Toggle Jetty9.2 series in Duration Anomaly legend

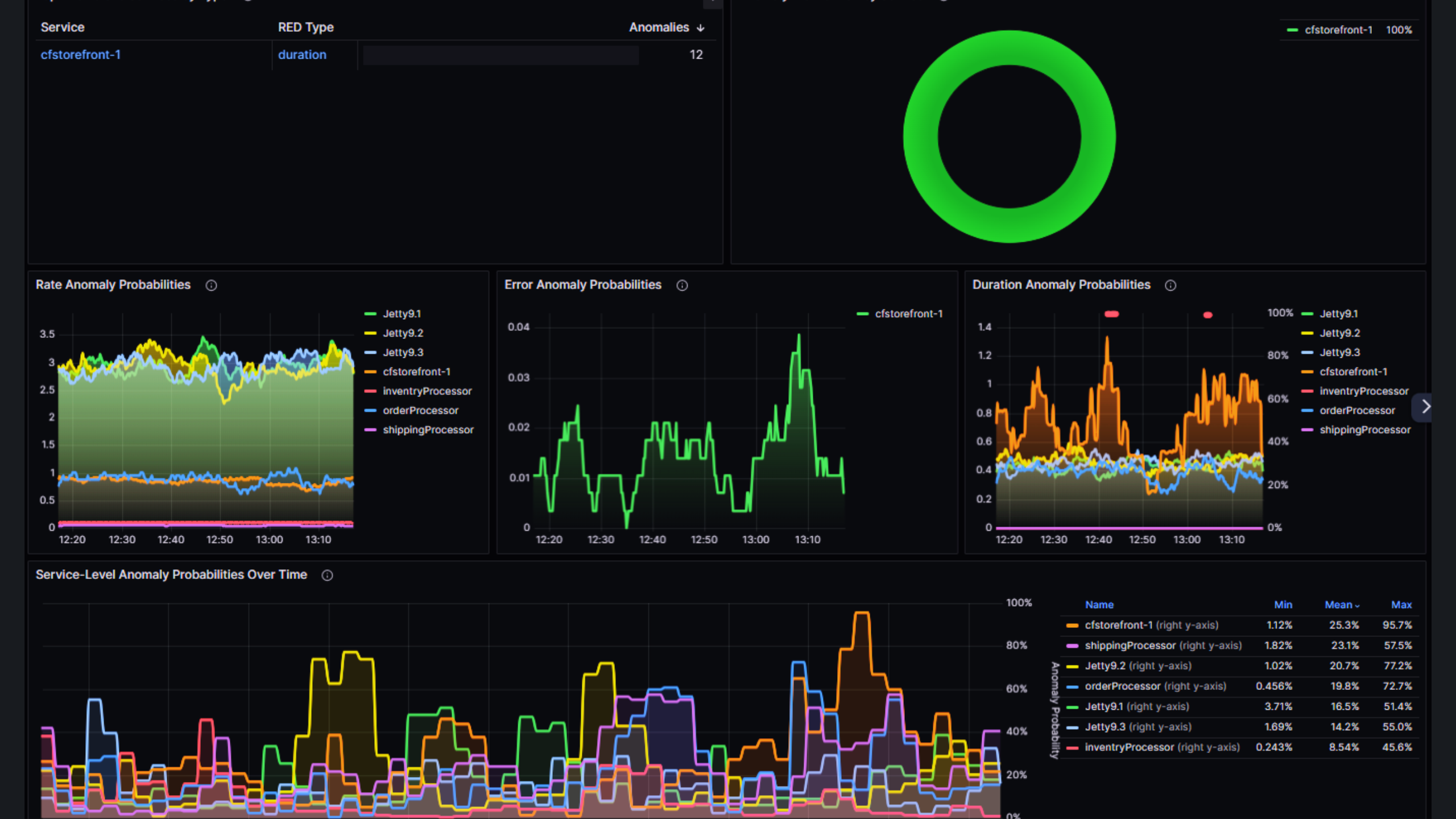(1339, 333)
